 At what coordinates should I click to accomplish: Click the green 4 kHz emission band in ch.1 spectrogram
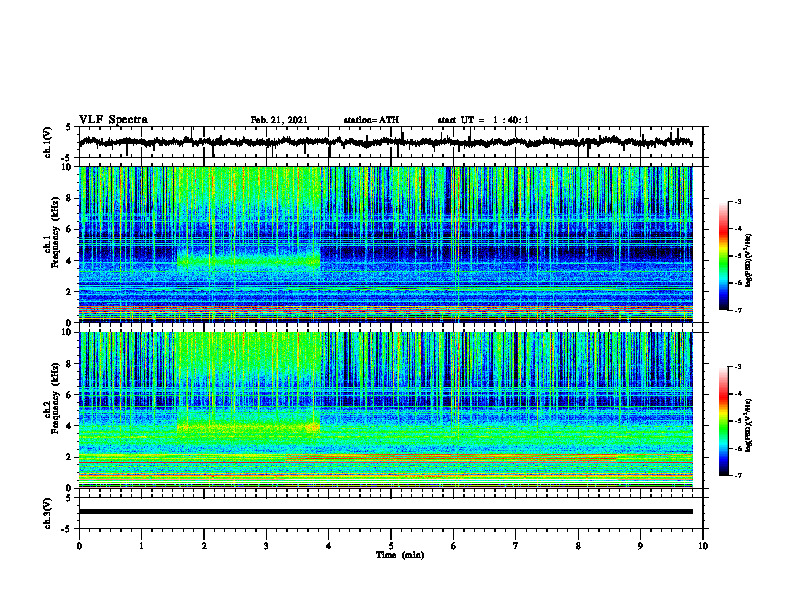coord(249,262)
